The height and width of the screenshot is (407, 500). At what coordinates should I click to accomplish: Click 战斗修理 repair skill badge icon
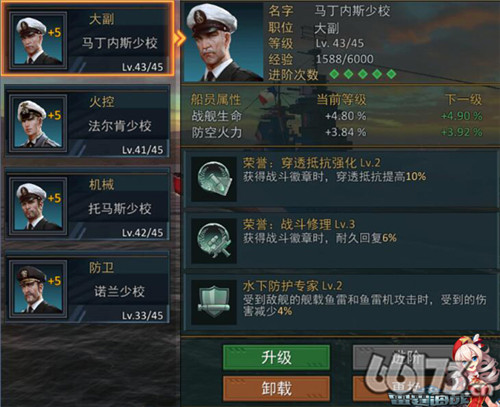tap(214, 241)
